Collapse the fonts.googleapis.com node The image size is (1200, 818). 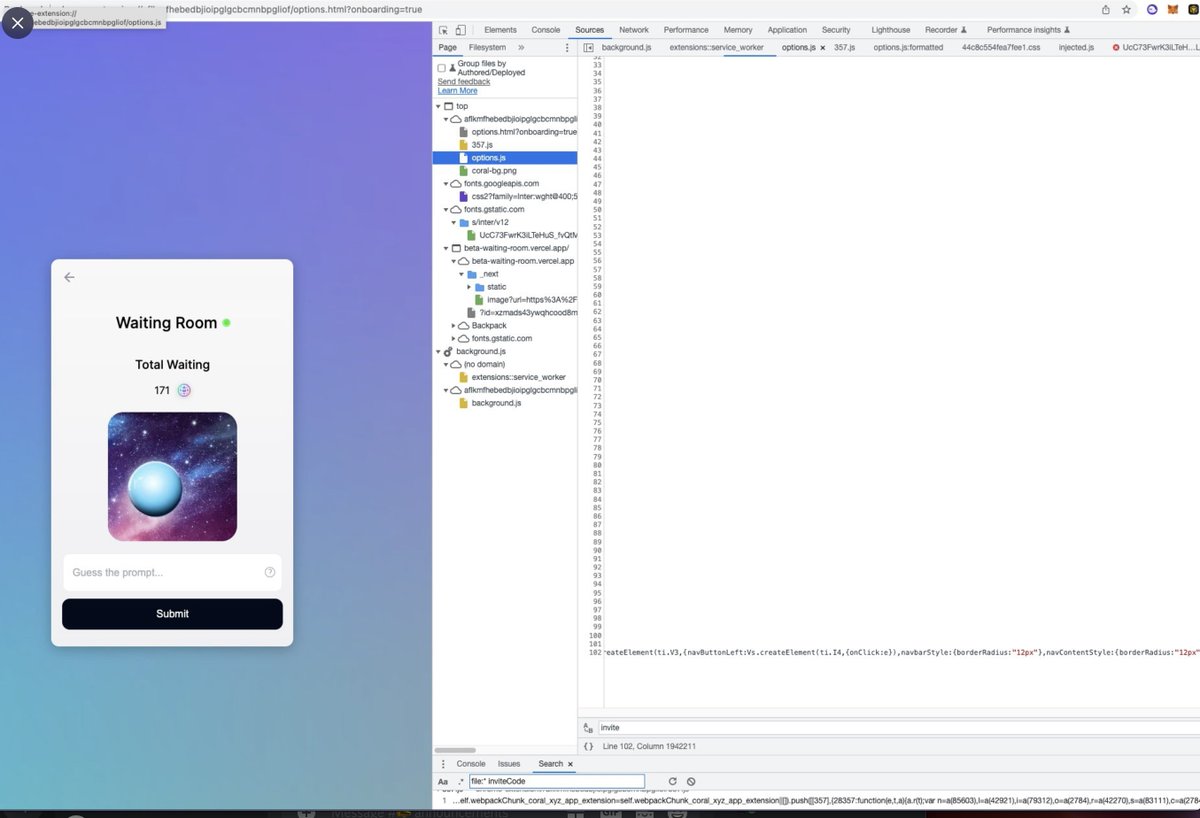[446, 184]
